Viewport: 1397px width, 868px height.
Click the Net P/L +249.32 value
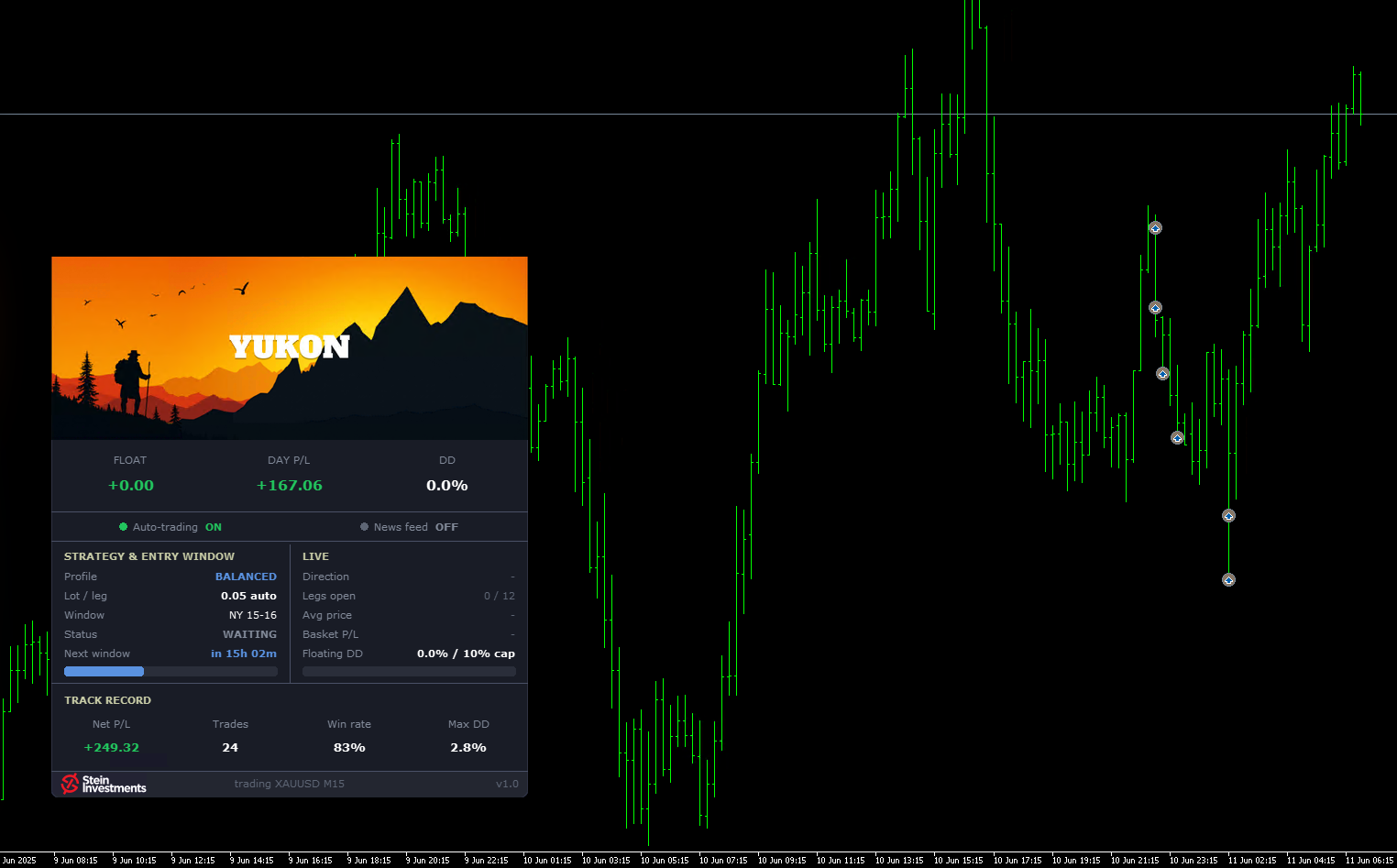coord(112,748)
